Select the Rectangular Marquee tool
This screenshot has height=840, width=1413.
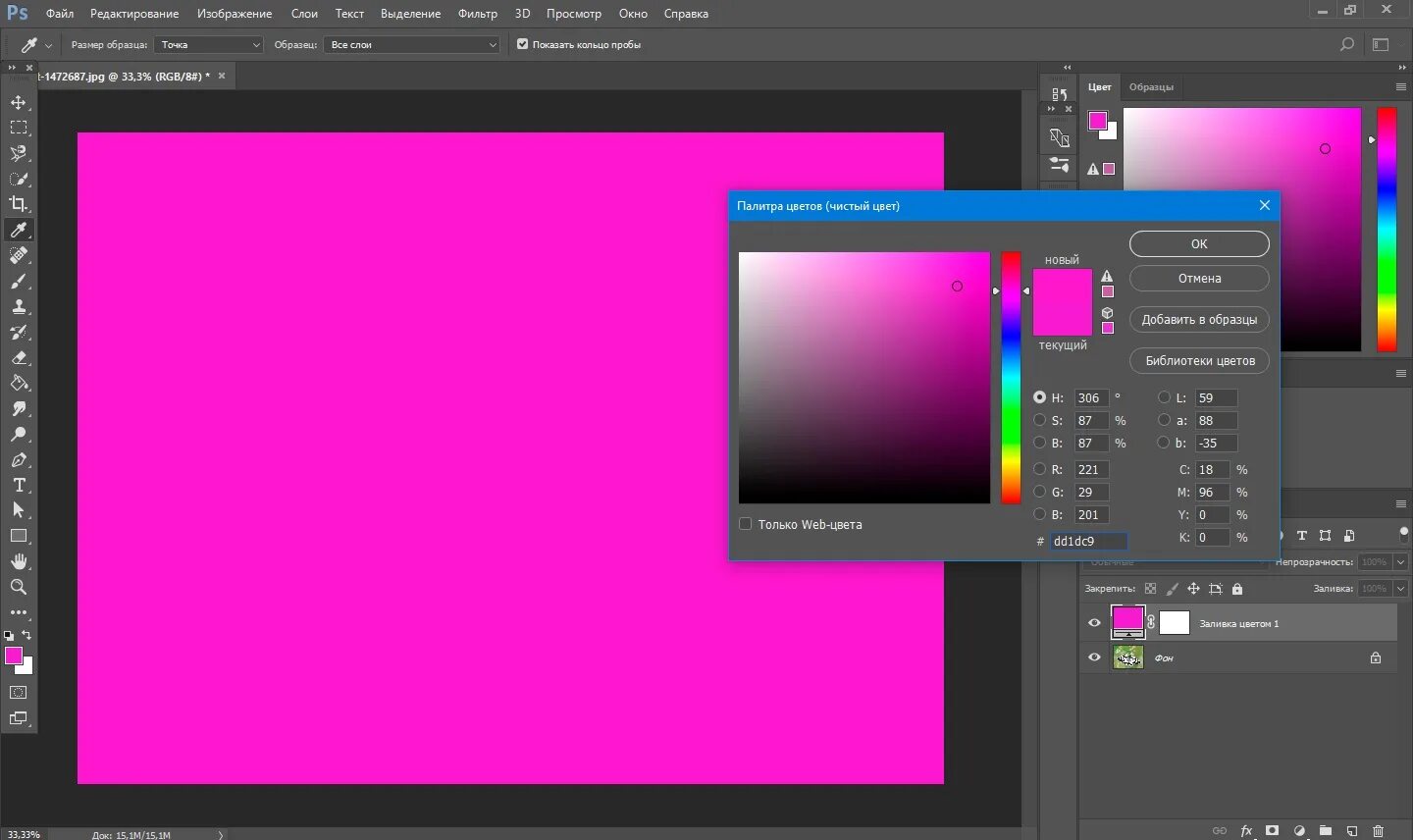[19, 128]
